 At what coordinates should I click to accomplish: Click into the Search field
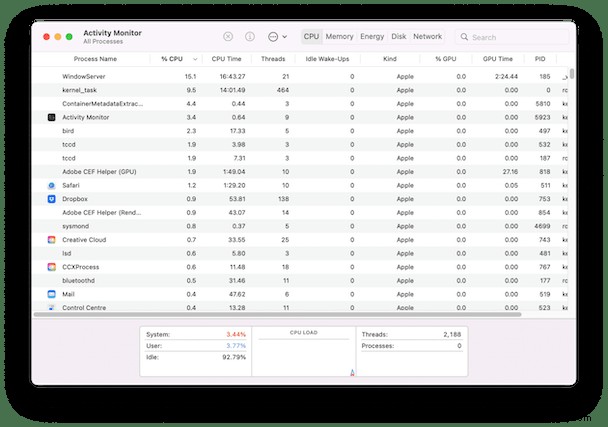click(x=512, y=37)
